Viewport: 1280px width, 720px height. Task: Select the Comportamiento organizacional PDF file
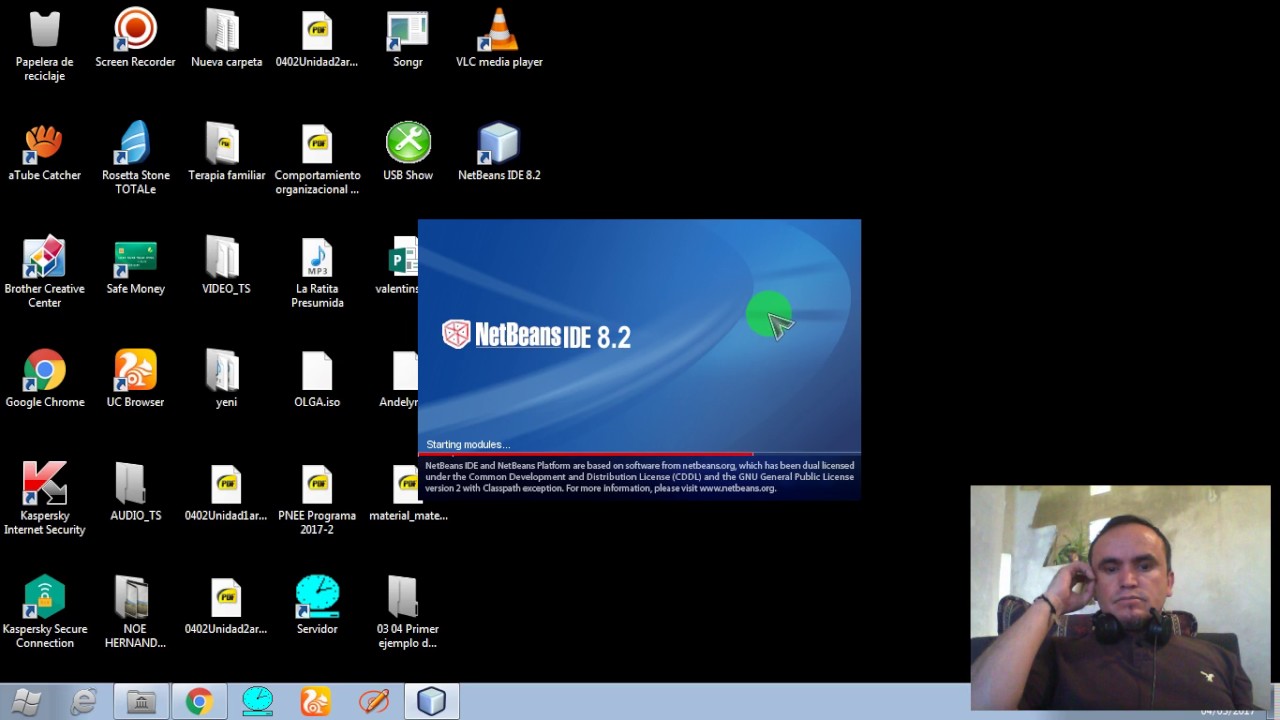317,158
